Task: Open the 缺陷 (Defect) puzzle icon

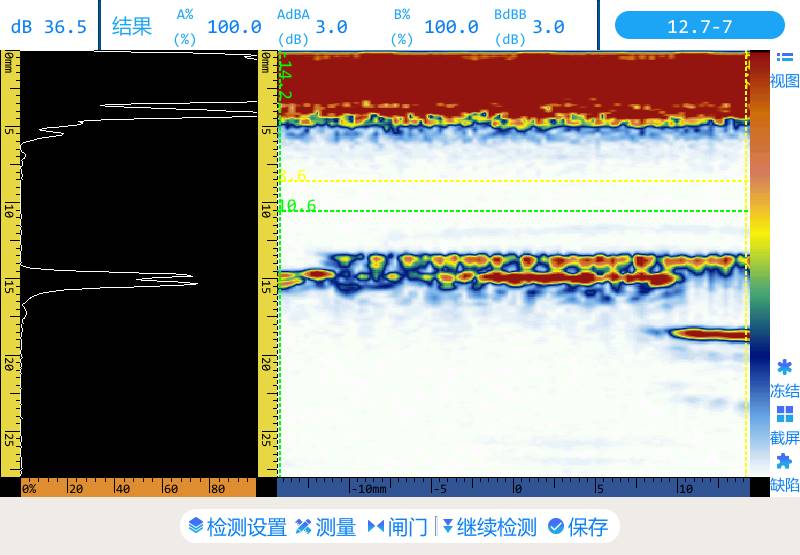Action: point(785,462)
